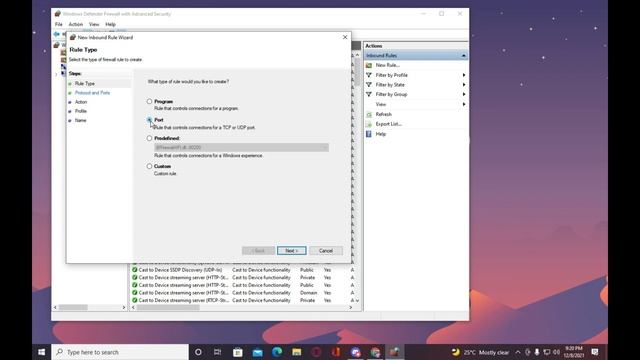
Task: Open Mail app from taskbar
Action: [x=257, y=352]
